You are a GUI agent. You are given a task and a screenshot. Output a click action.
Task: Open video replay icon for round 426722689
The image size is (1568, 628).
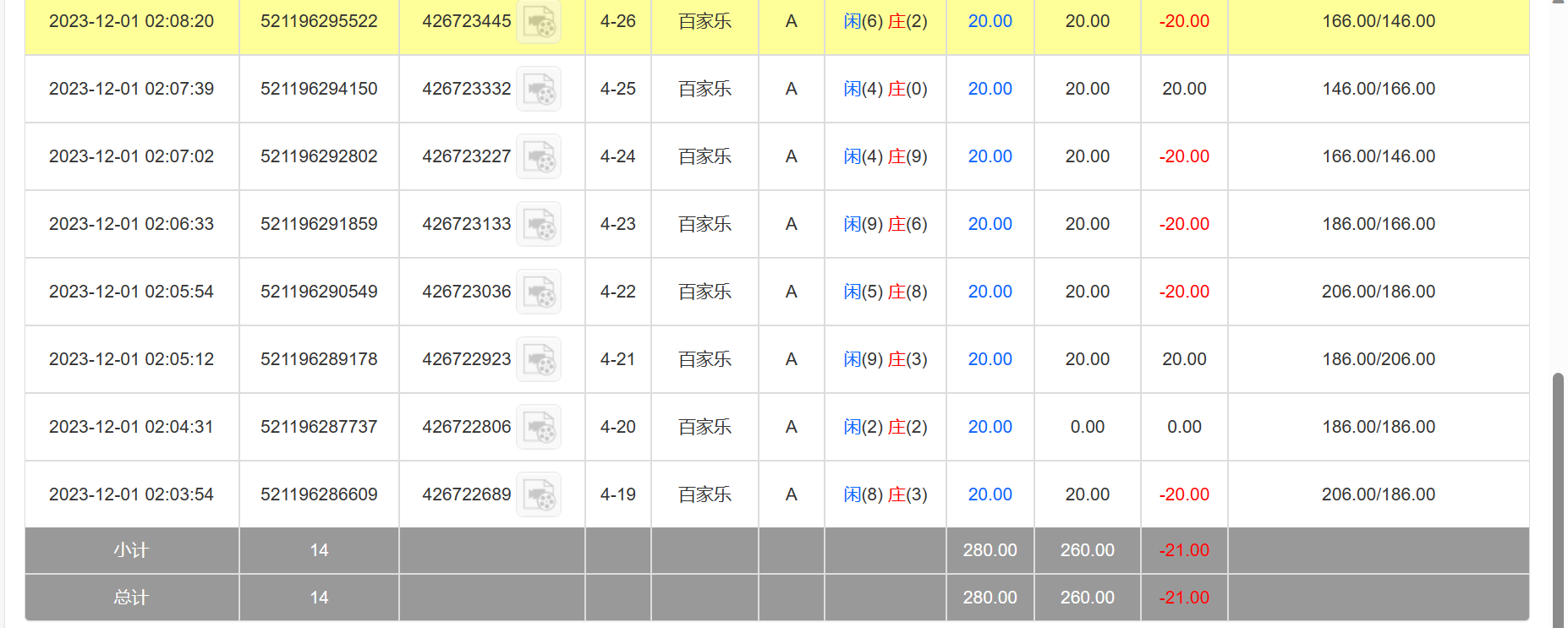(x=539, y=495)
